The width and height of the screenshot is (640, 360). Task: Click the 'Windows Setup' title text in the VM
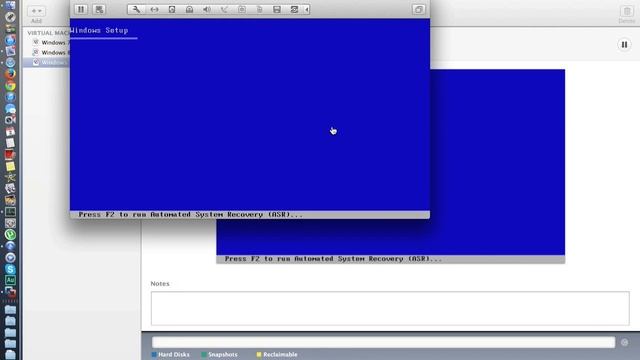(99, 30)
